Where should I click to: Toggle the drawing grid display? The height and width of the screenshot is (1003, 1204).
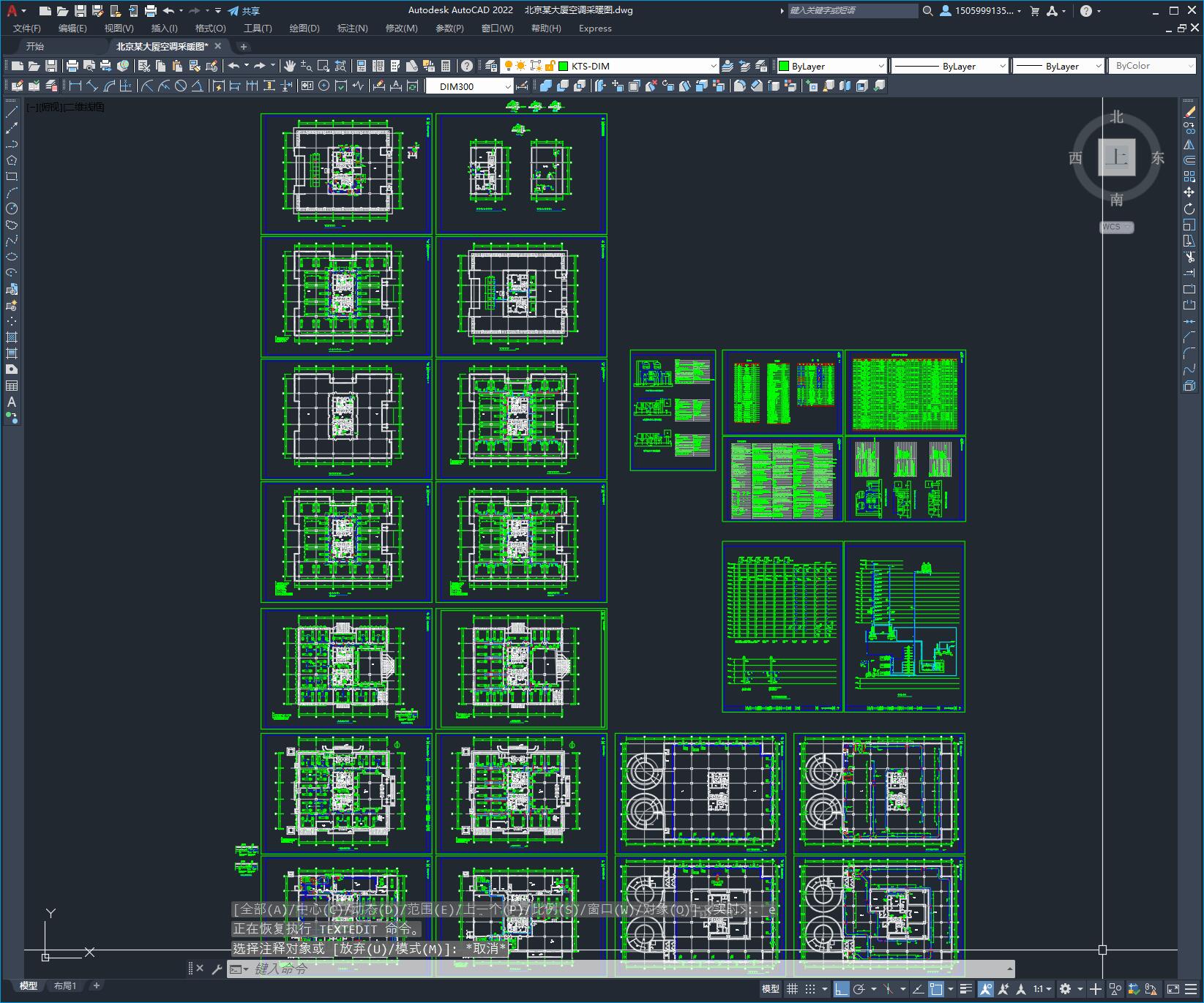[792, 989]
